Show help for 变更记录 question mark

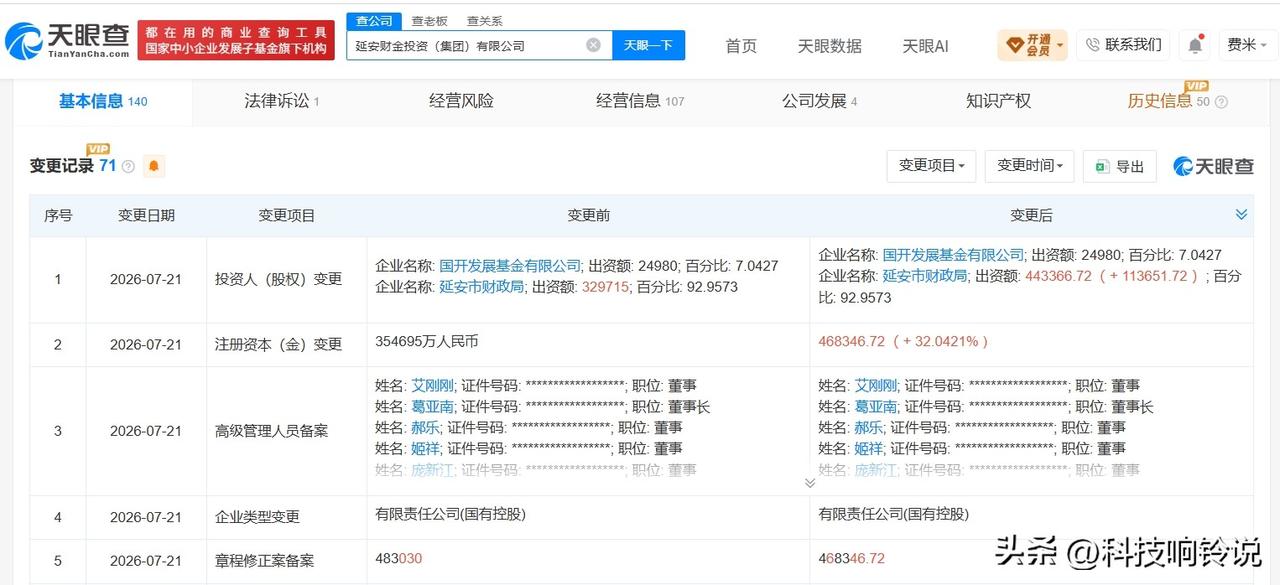[128, 167]
